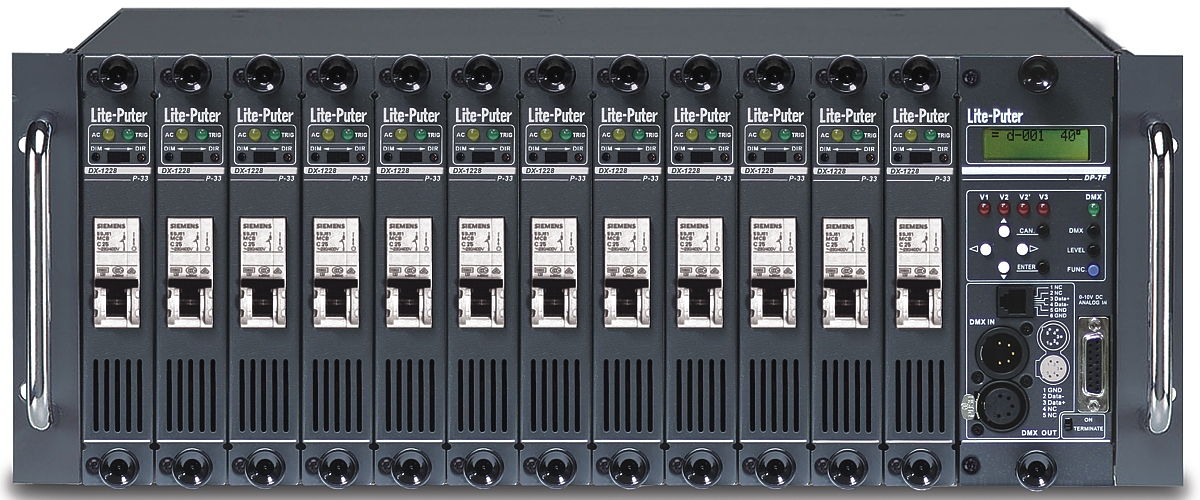The image size is (1200, 500).
Task: Touch the yellow AC LED on fourth module
Action: click(x=327, y=133)
